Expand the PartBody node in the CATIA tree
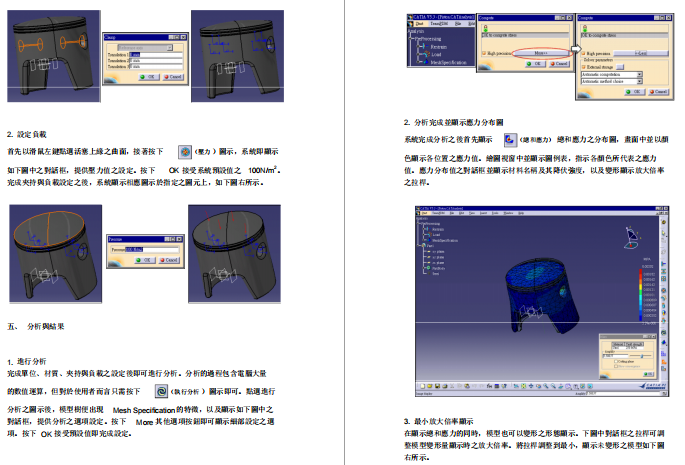Screen dimensions: 685x465 pos(423,267)
